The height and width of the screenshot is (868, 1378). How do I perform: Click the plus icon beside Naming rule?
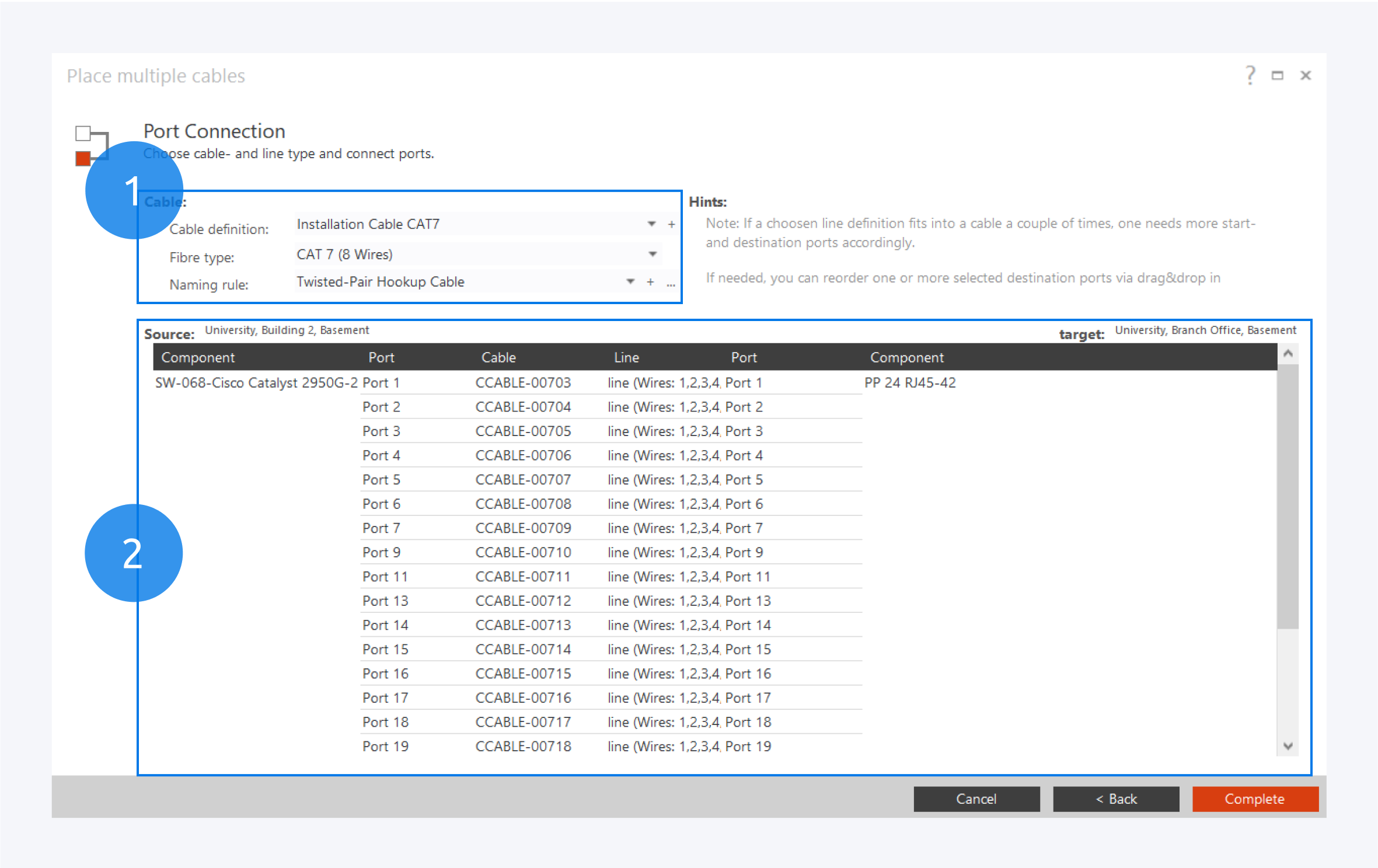650,282
